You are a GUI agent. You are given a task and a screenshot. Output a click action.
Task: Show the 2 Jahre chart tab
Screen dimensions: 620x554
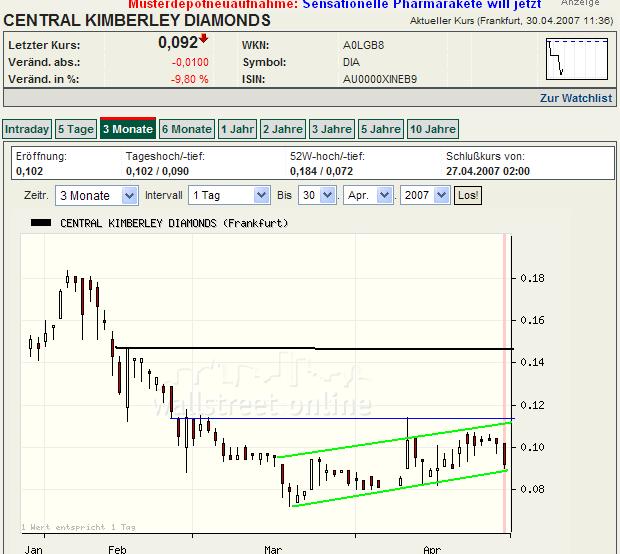coord(282,129)
